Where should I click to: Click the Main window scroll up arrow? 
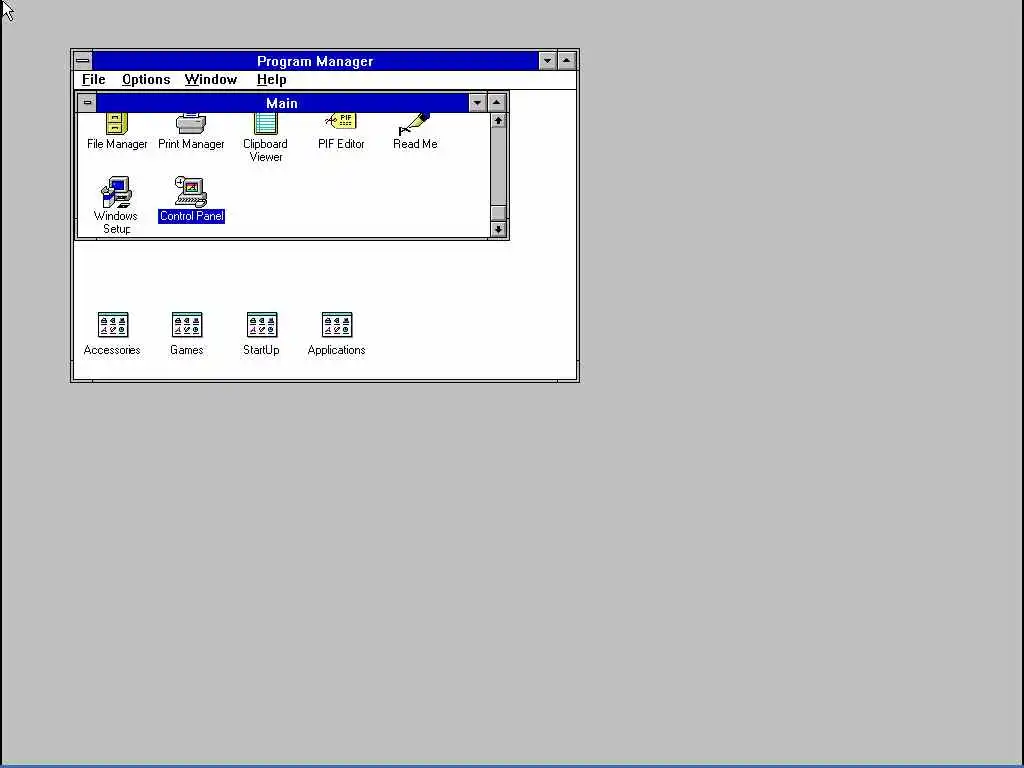click(x=498, y=121)
